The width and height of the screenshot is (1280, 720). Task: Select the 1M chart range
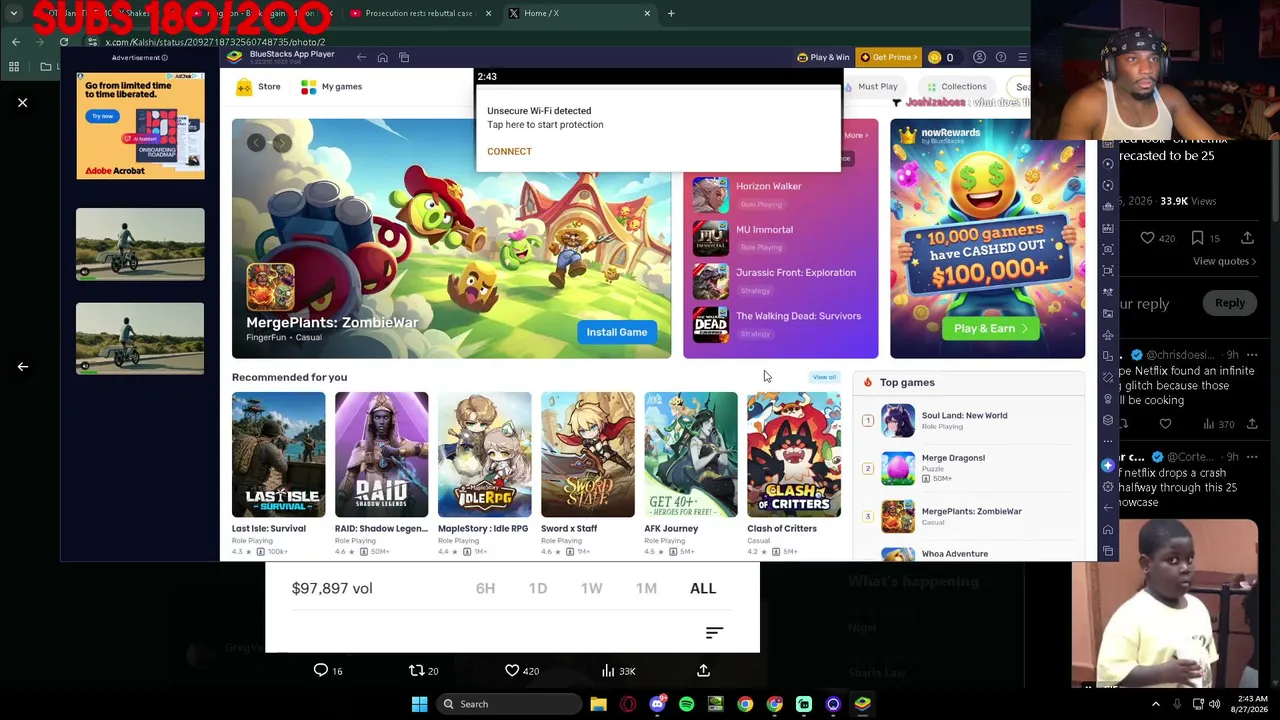click(646, 589)
